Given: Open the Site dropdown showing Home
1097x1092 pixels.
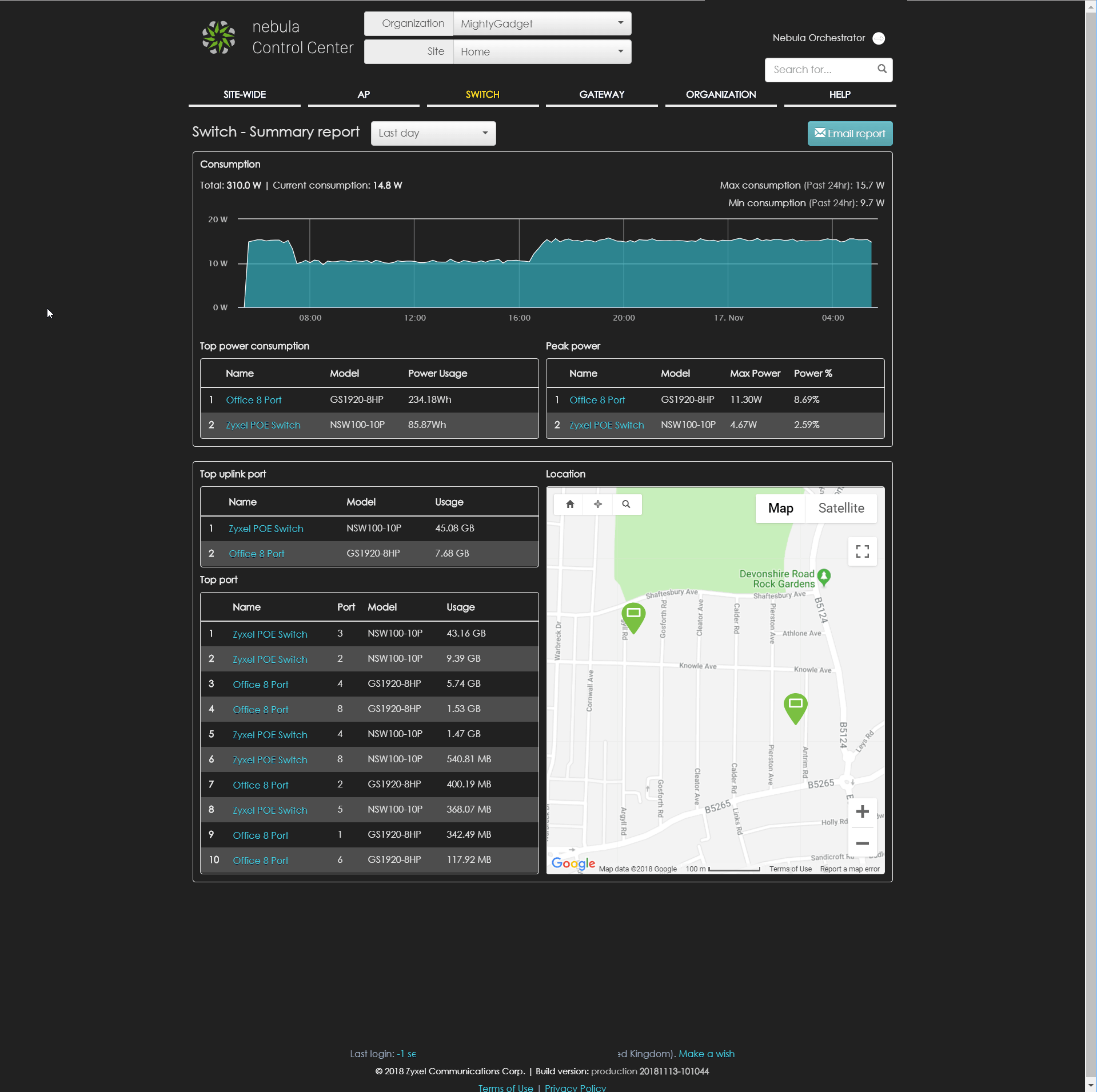Looking at the screenshot, I should coord(541,52).
